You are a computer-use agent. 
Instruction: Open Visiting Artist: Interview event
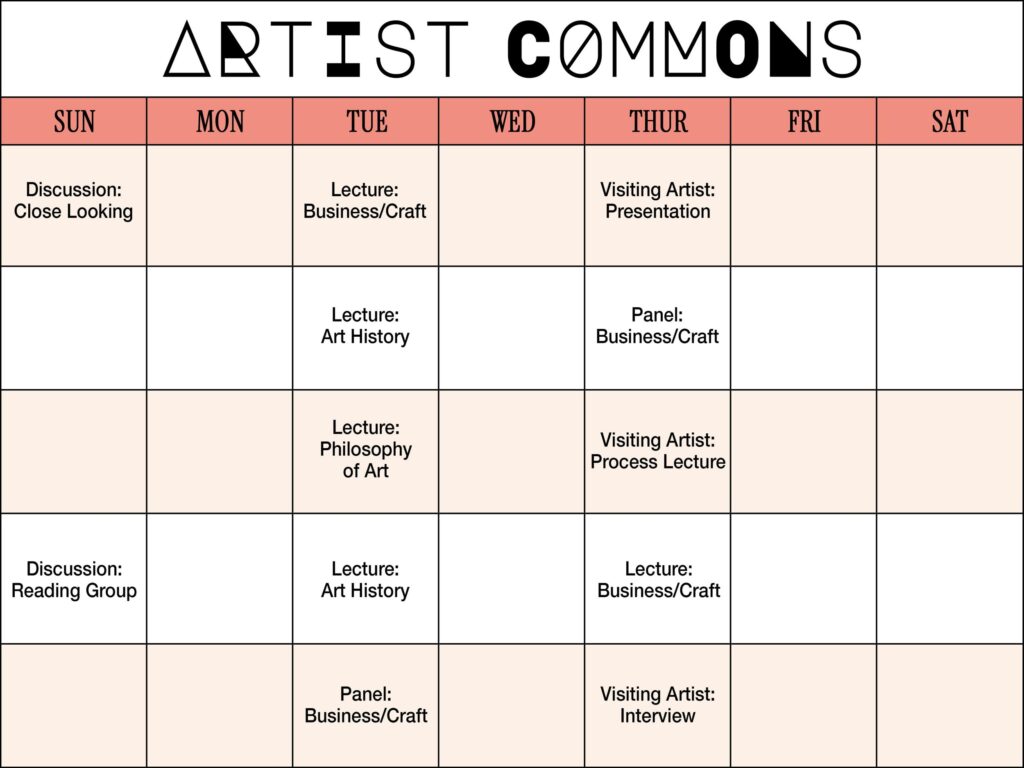pyautogui.click(x=658, y=705)
